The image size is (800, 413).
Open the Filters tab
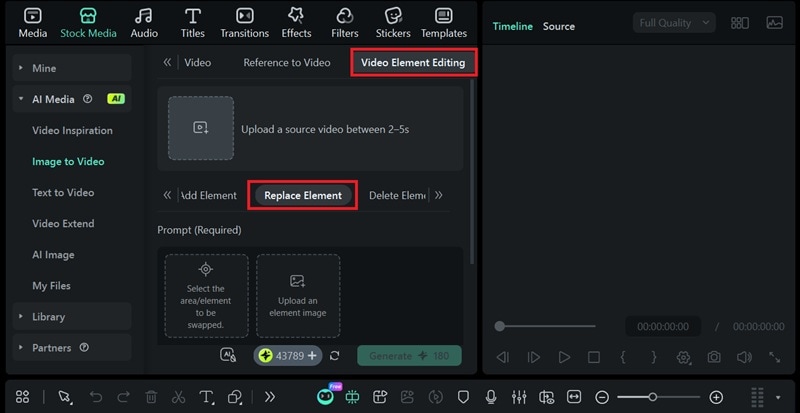[x=344, y=23]
